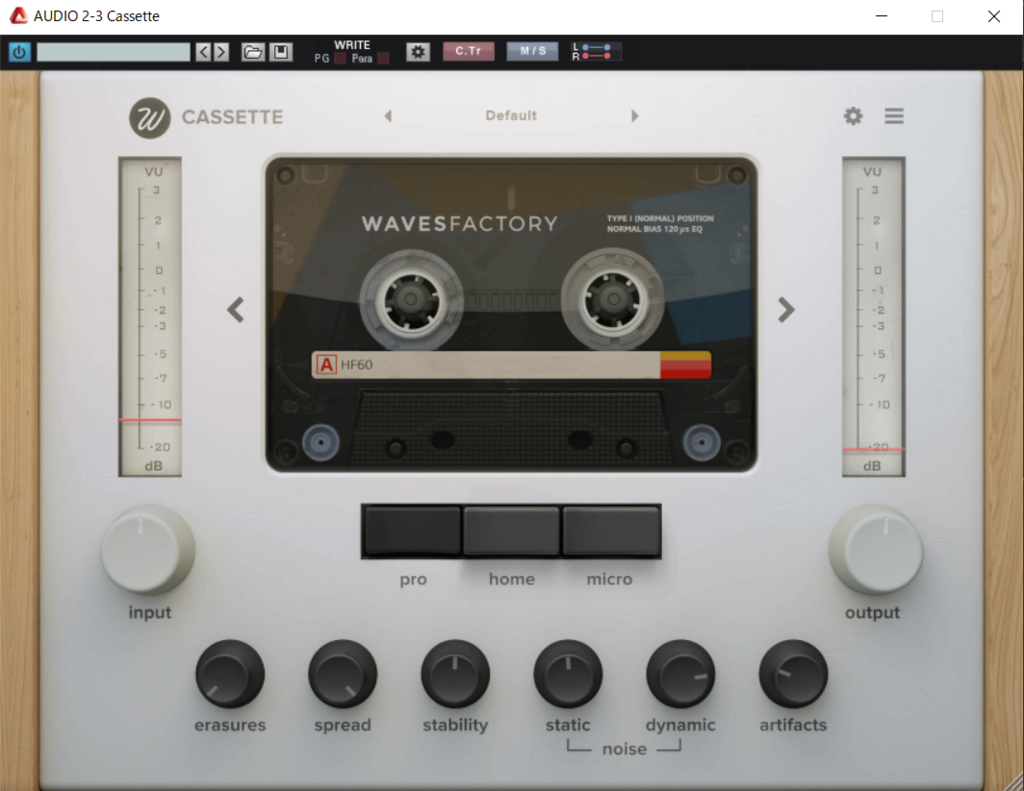Toggle the PG write indicator
The height and width of the screenshot is (791, 1024).
(x=340, y=58)
